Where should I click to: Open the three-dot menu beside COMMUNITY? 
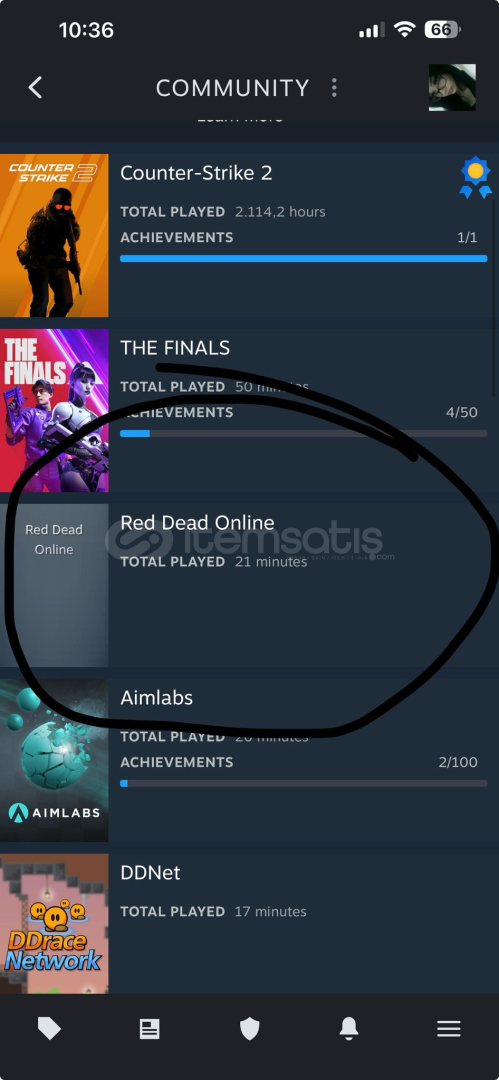(x=334, y=87)
